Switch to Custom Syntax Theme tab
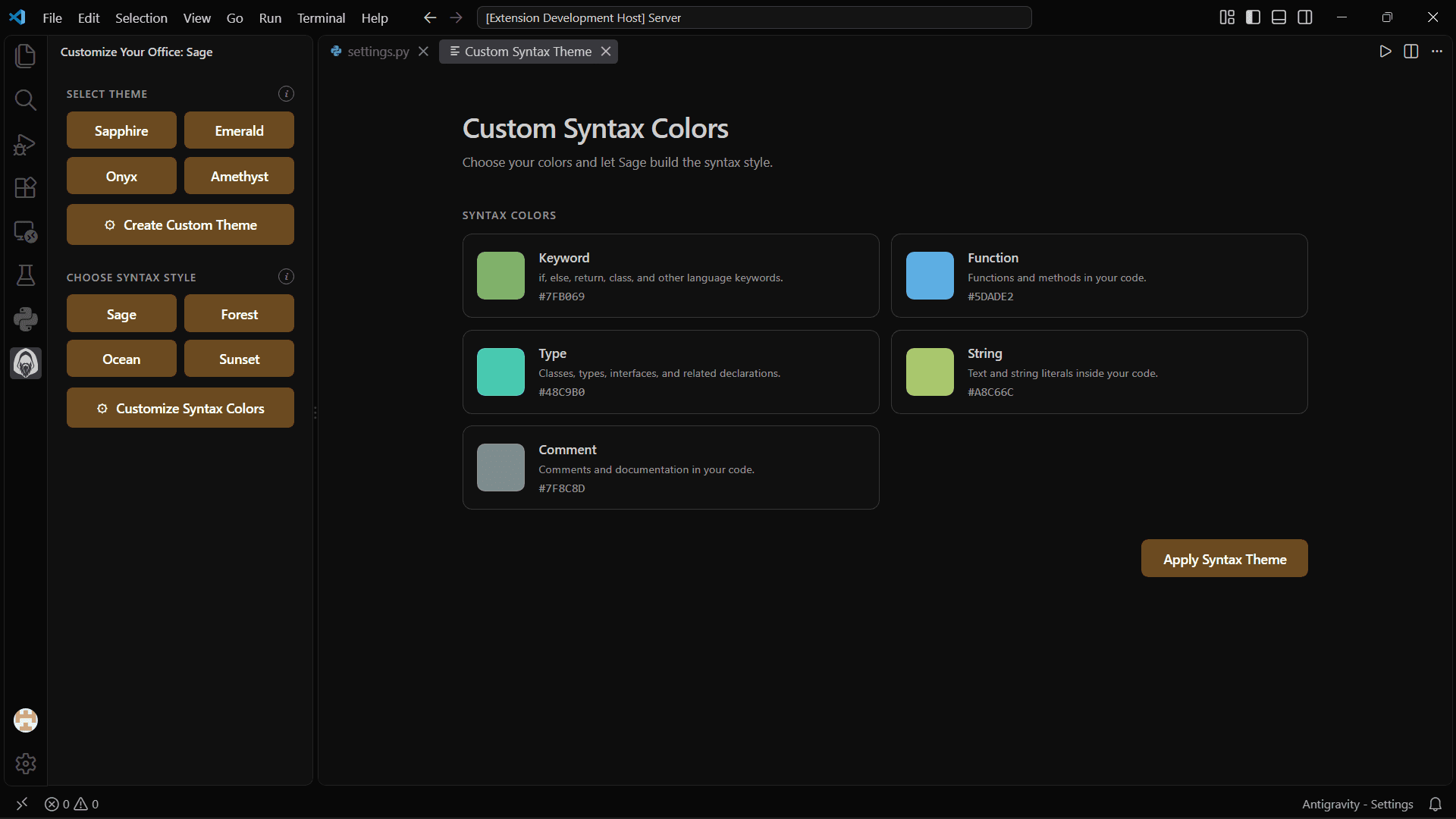This screenshot has width=1456, height=819. pyautogui.click(x=528, y=52)
